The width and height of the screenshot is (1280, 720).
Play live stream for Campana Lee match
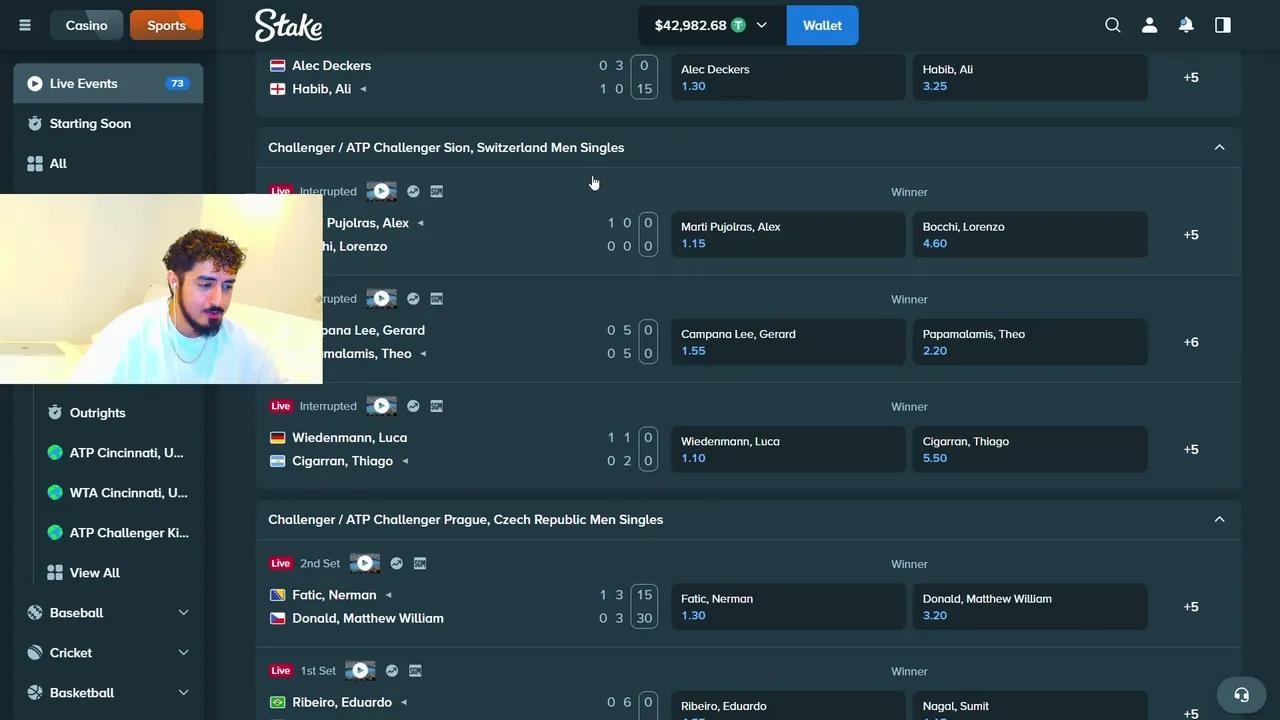pyautogui.click(x=381, y=298)
